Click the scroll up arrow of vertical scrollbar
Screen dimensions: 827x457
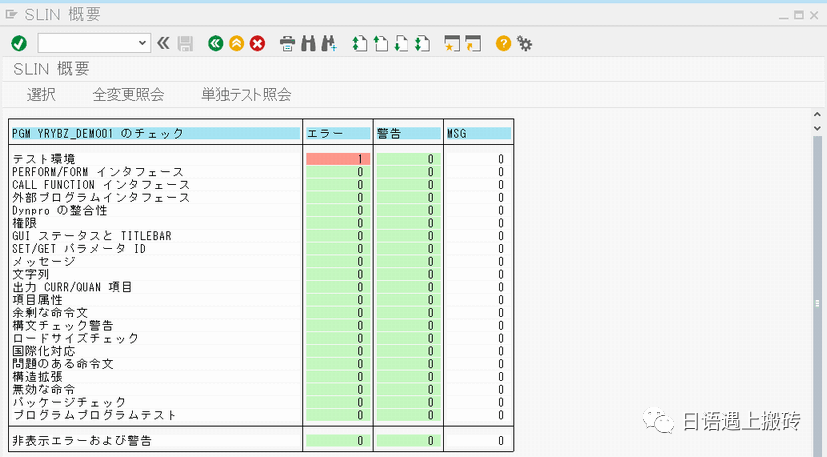point(817,115)
